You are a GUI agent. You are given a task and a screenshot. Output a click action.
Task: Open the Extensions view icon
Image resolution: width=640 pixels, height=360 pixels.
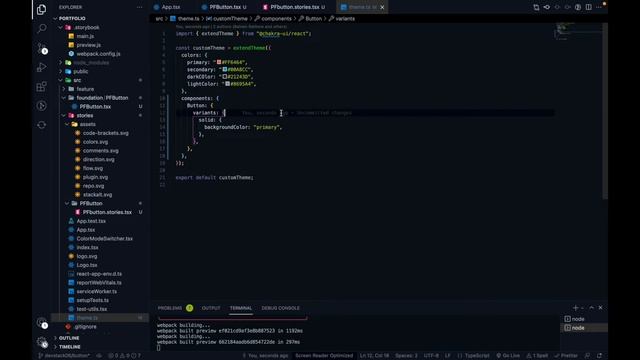coord(41,86)
